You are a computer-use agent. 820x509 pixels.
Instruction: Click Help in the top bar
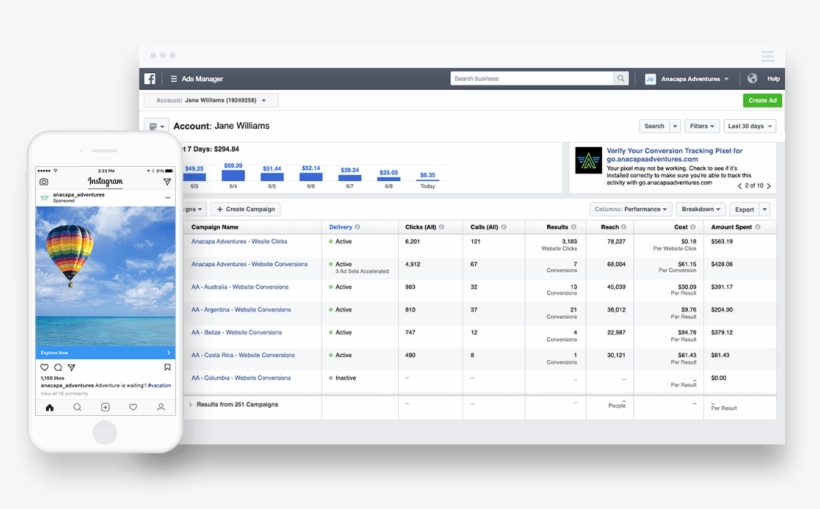point(773,79)
